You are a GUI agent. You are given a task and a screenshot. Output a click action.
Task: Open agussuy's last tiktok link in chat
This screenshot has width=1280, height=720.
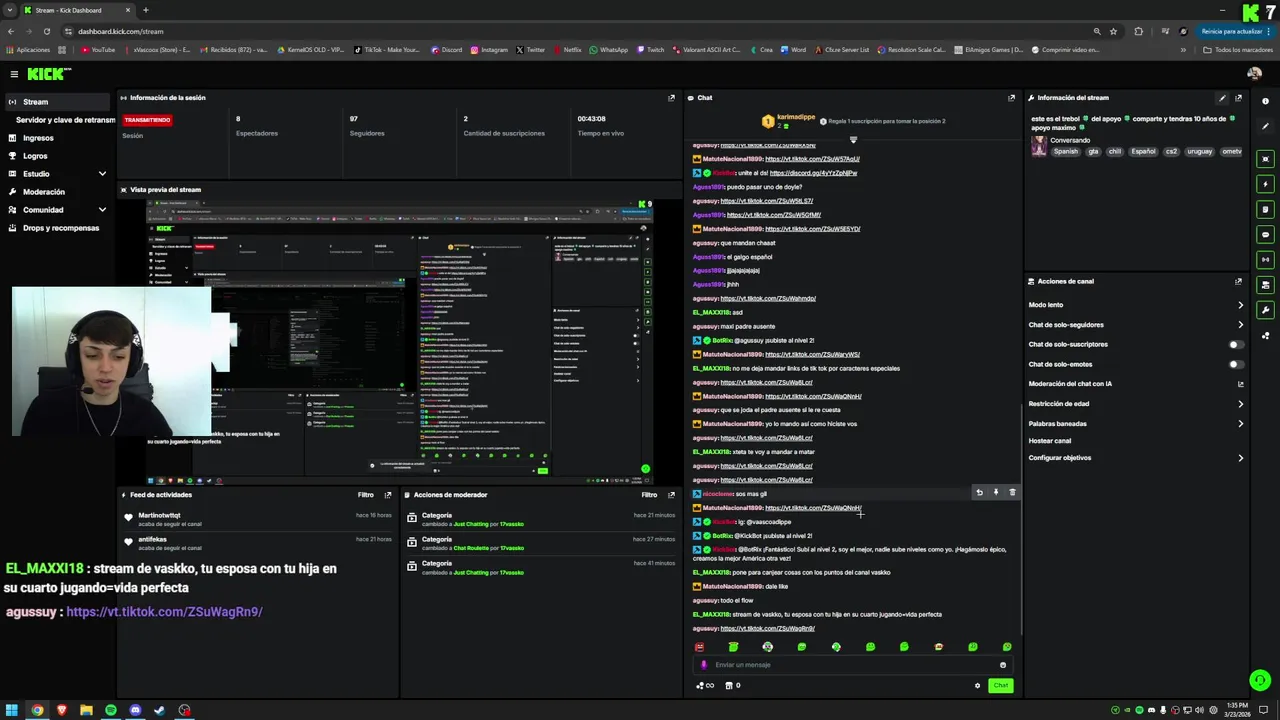[x=767, y=629]
